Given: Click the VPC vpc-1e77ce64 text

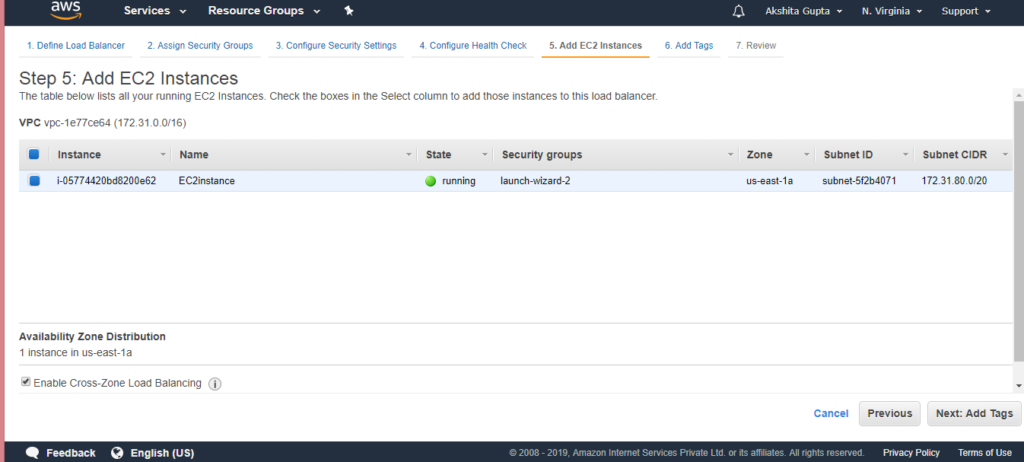Looking at the screenshot, I should 103,123.
